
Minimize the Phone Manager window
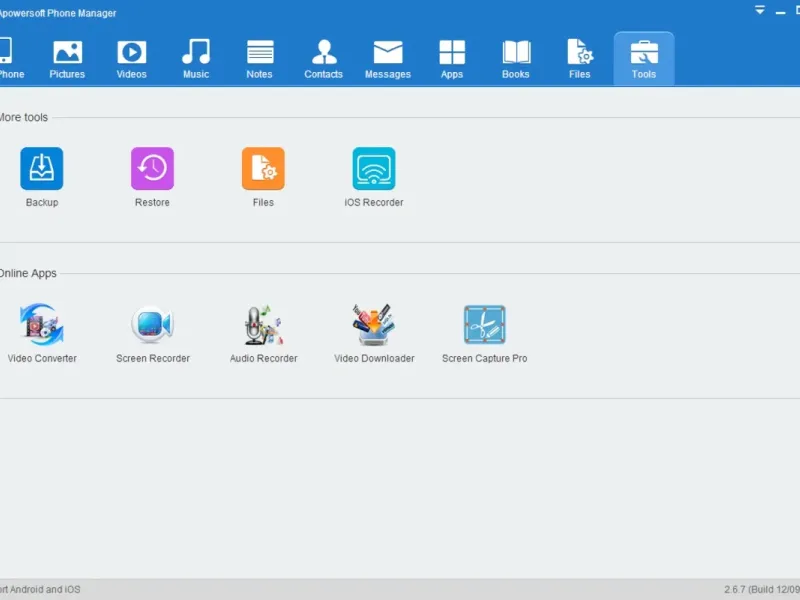[780, 12]
